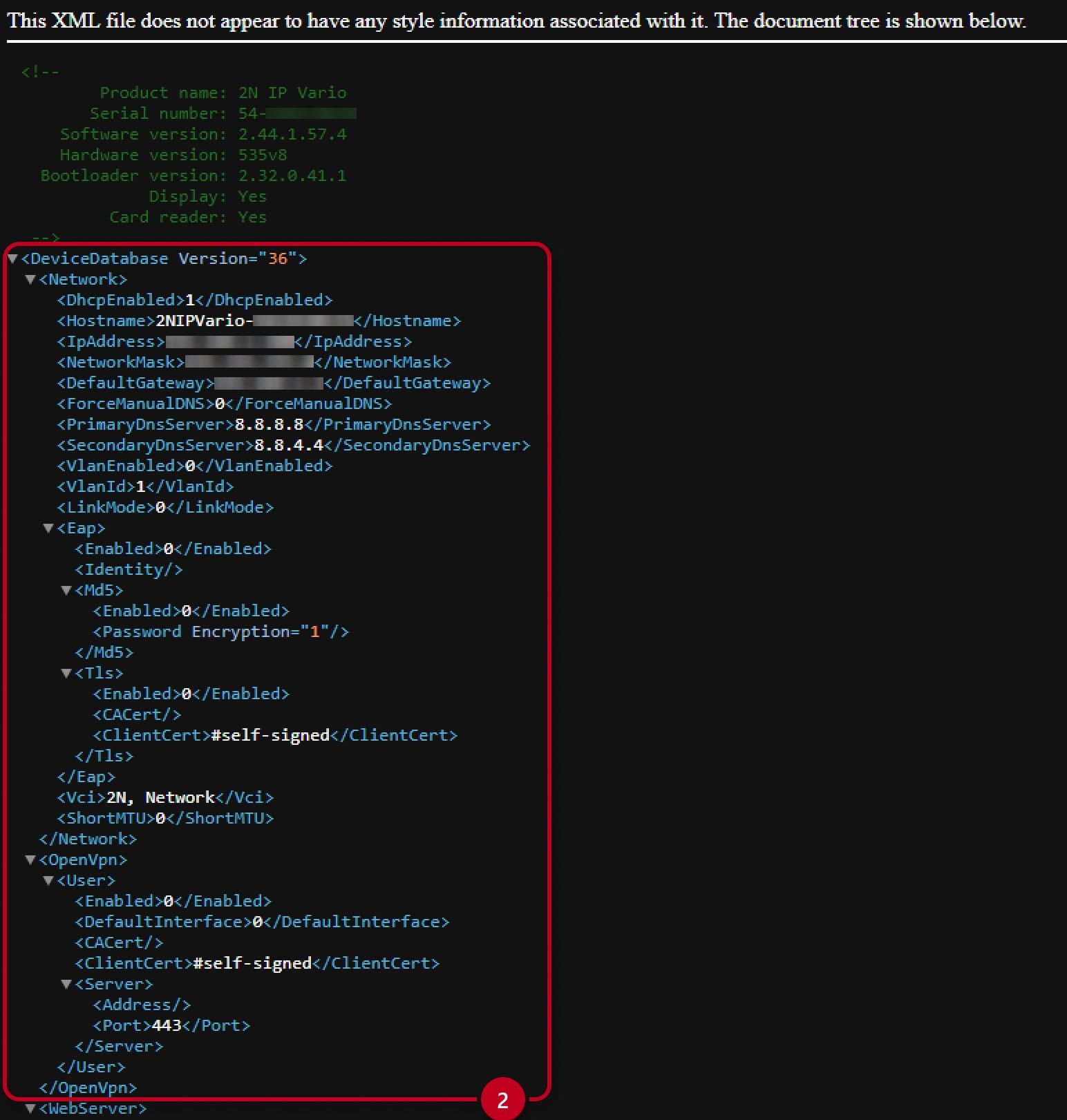Click the IpAddress line
This screenshot has width=1067, height=1120.
pyautogui.click(x=234, y=341)
